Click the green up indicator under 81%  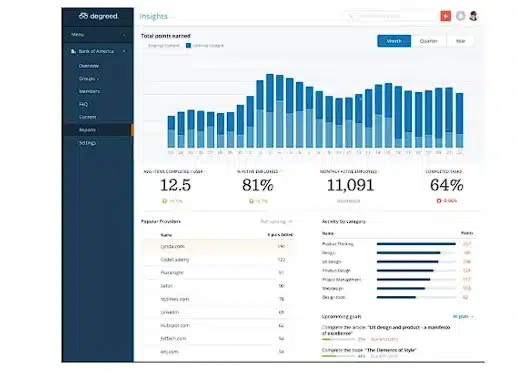click(x=251, y=201)
